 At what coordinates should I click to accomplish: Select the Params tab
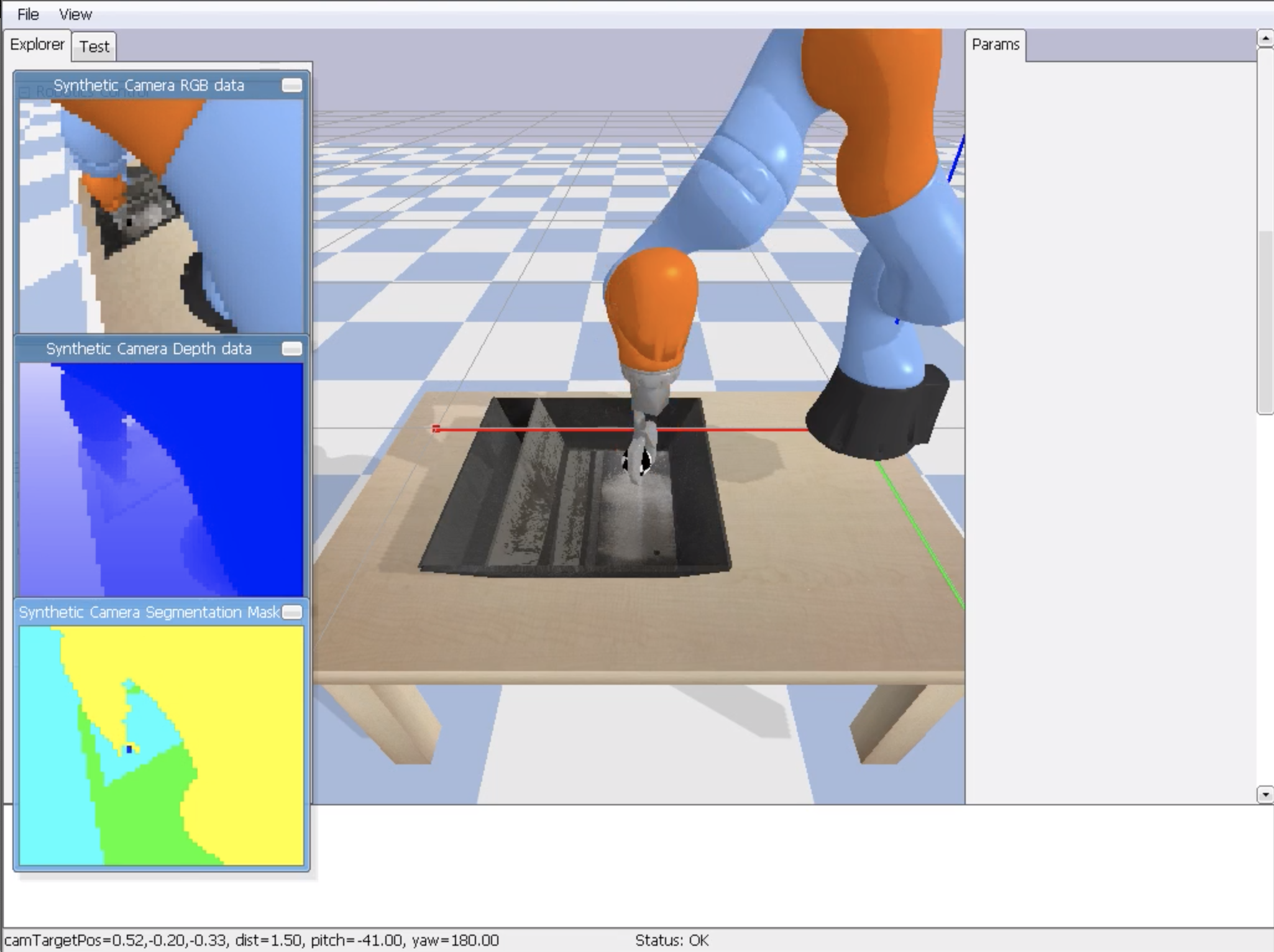(995, 45)
